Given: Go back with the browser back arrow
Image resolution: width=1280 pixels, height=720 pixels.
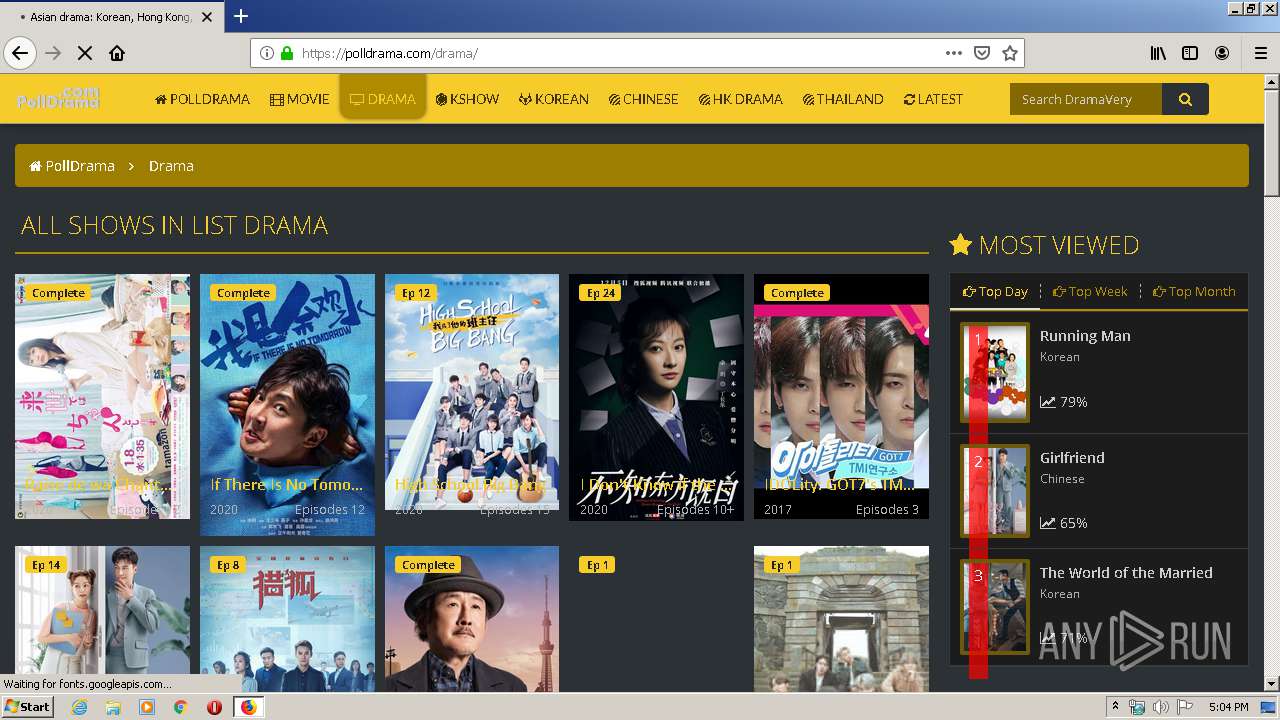Looking at the screenshot, I should [20, 53].
